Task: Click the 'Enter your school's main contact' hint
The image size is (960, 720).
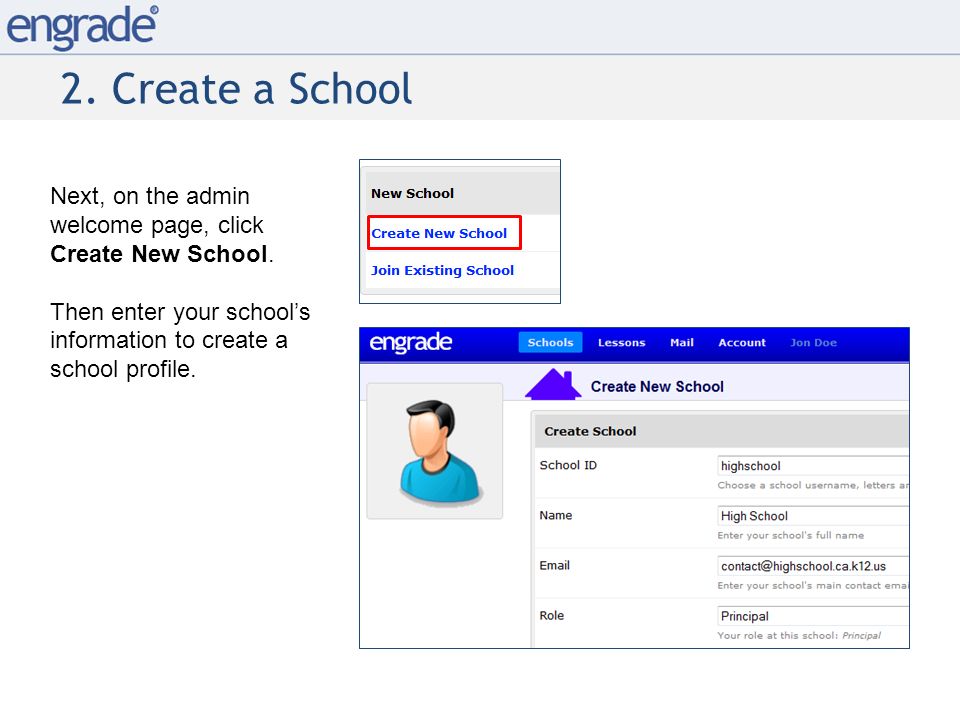Action: (812, 586)
